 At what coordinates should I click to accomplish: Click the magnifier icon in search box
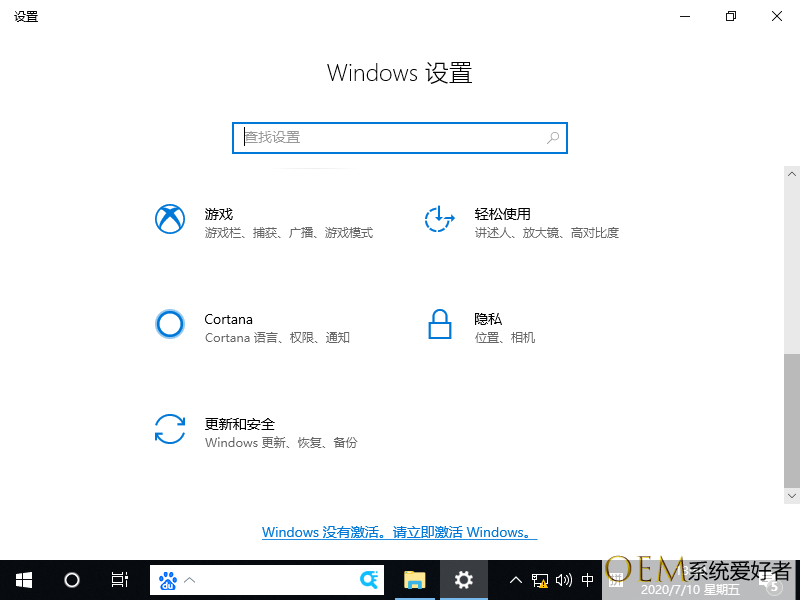coord(553,138)
